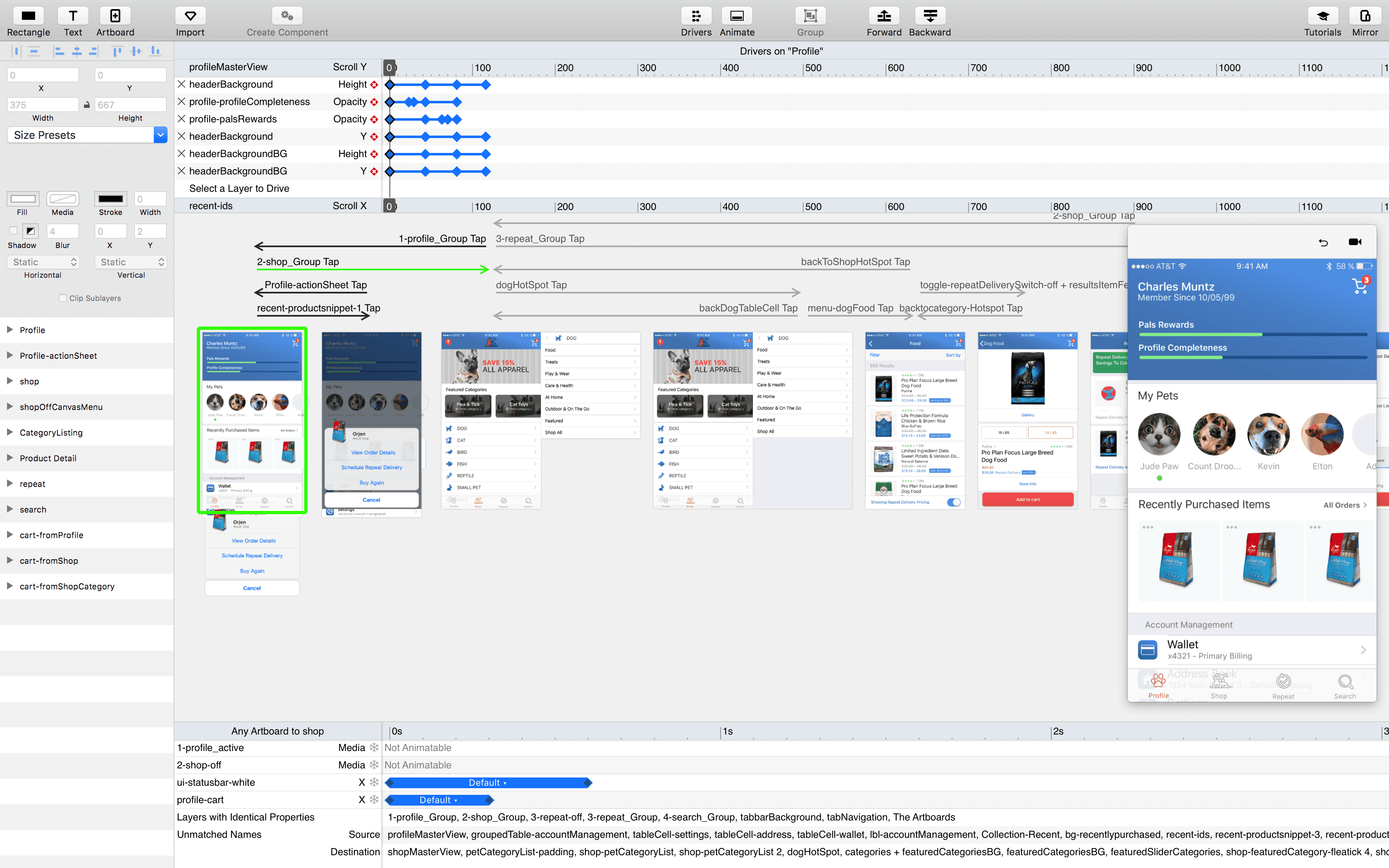1389x868 pixels.
Task: Select the 2-shop_Group Tap transition label
Action: (298, 262)
